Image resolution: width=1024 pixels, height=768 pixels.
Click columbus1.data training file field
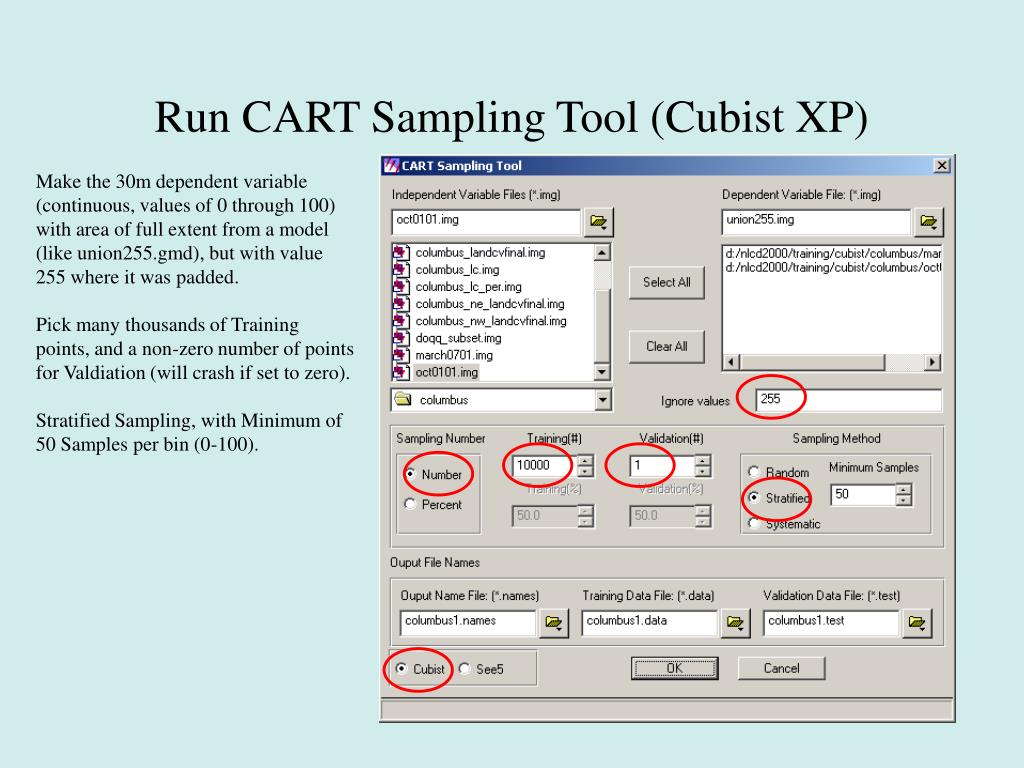click(x=649, y=622)
